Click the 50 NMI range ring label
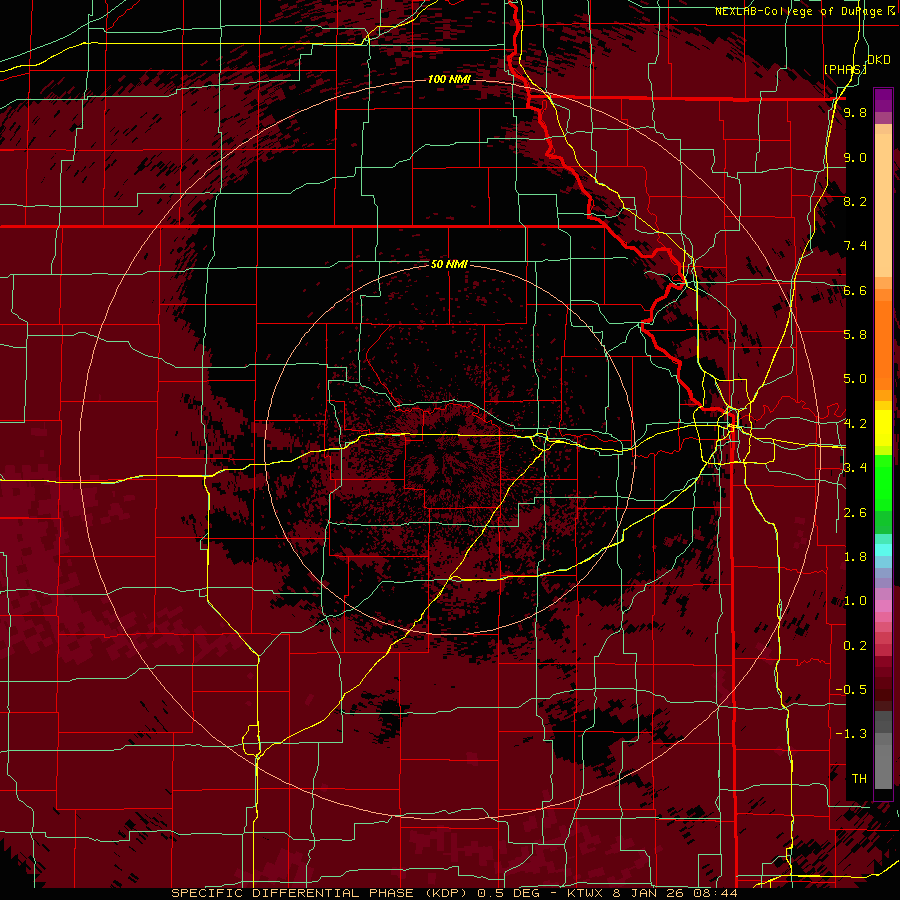Screen dimensions: 900x900 pyautogui.click(x=449, y=264)
